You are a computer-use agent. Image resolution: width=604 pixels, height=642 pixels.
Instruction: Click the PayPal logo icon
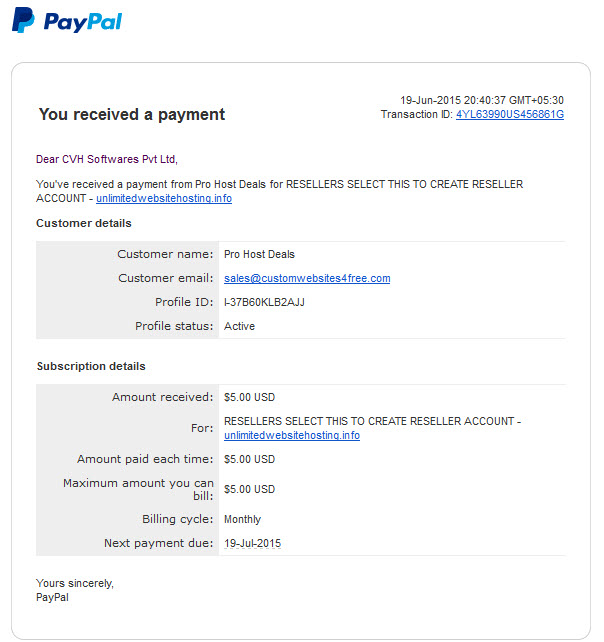tap(23, 20)
